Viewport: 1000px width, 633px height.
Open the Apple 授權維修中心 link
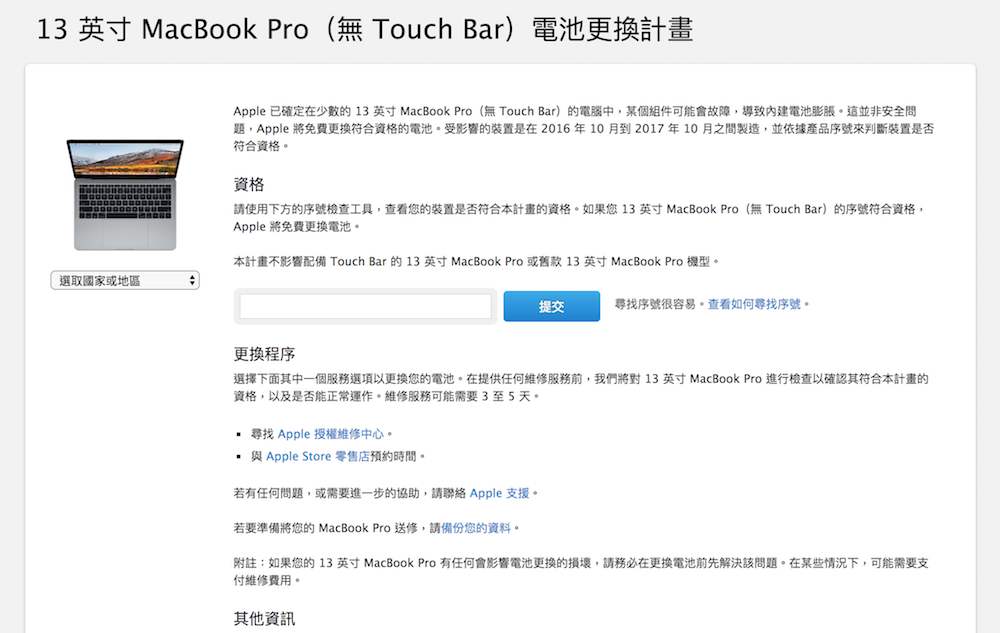point(331,434)
